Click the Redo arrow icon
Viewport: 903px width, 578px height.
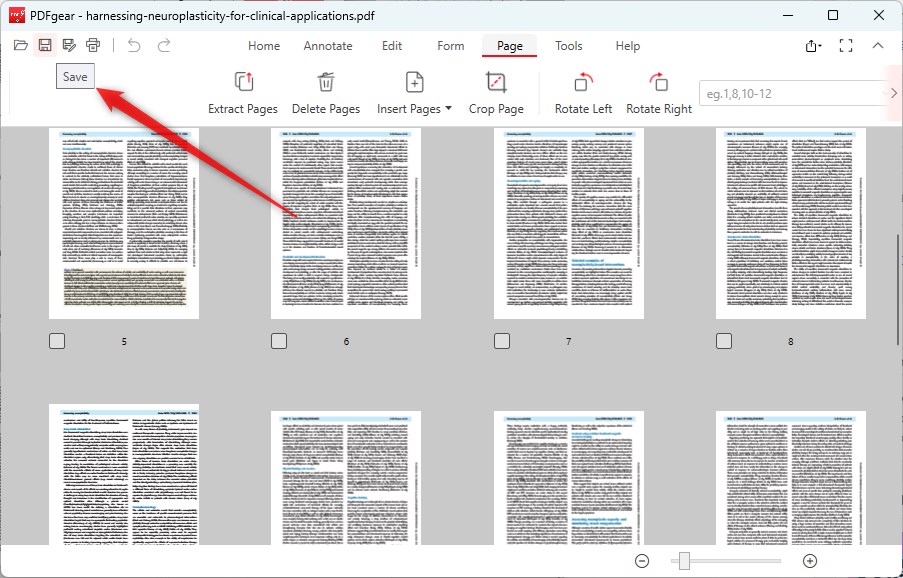tap(162, 44)
